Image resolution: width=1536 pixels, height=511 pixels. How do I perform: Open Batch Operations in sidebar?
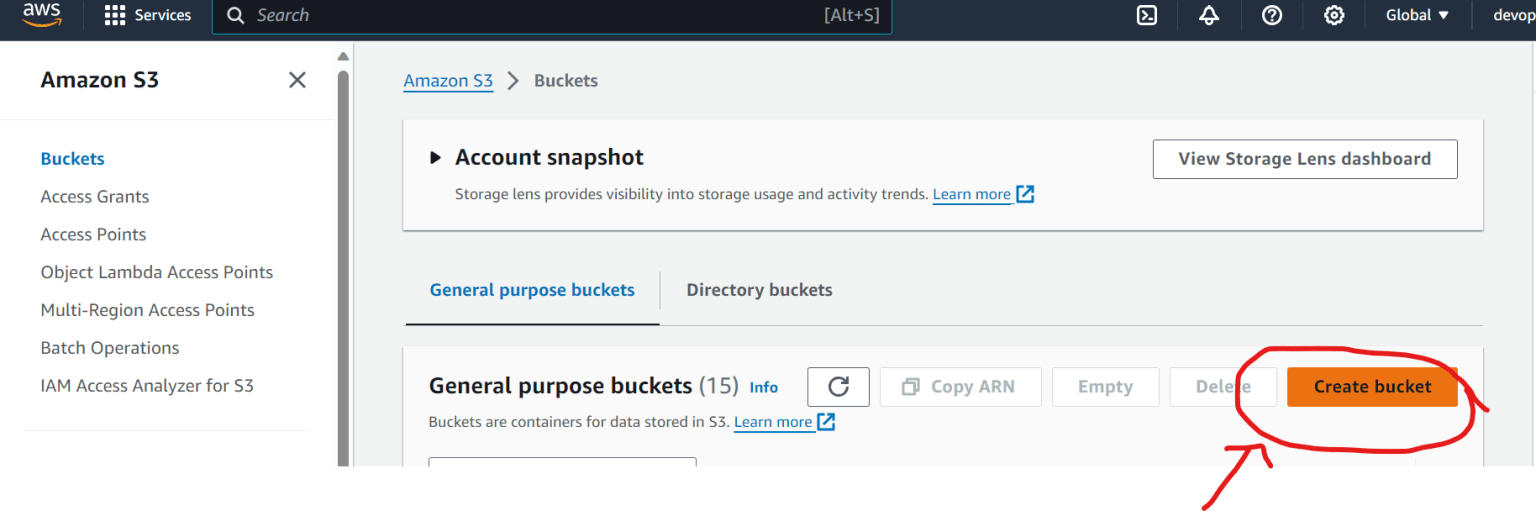tap(110, 348)
